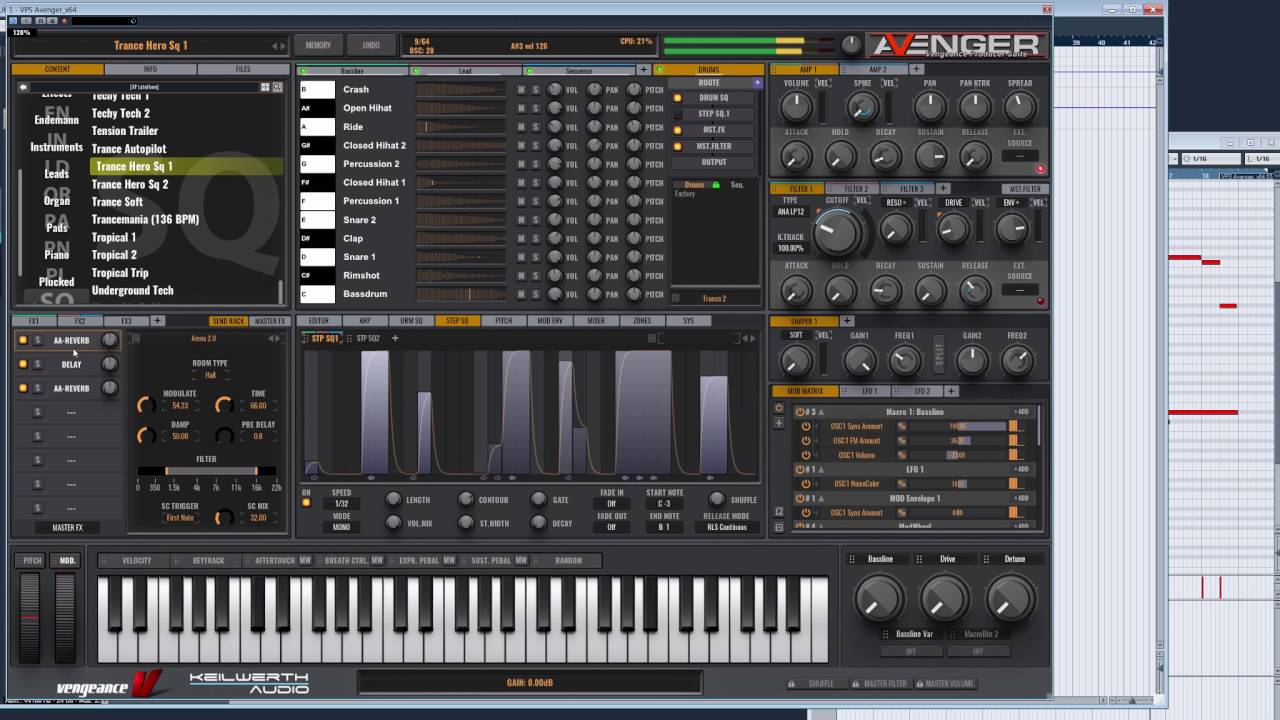Toggle DELAY effect on/off
The image size is (1280, 720).
23,364
